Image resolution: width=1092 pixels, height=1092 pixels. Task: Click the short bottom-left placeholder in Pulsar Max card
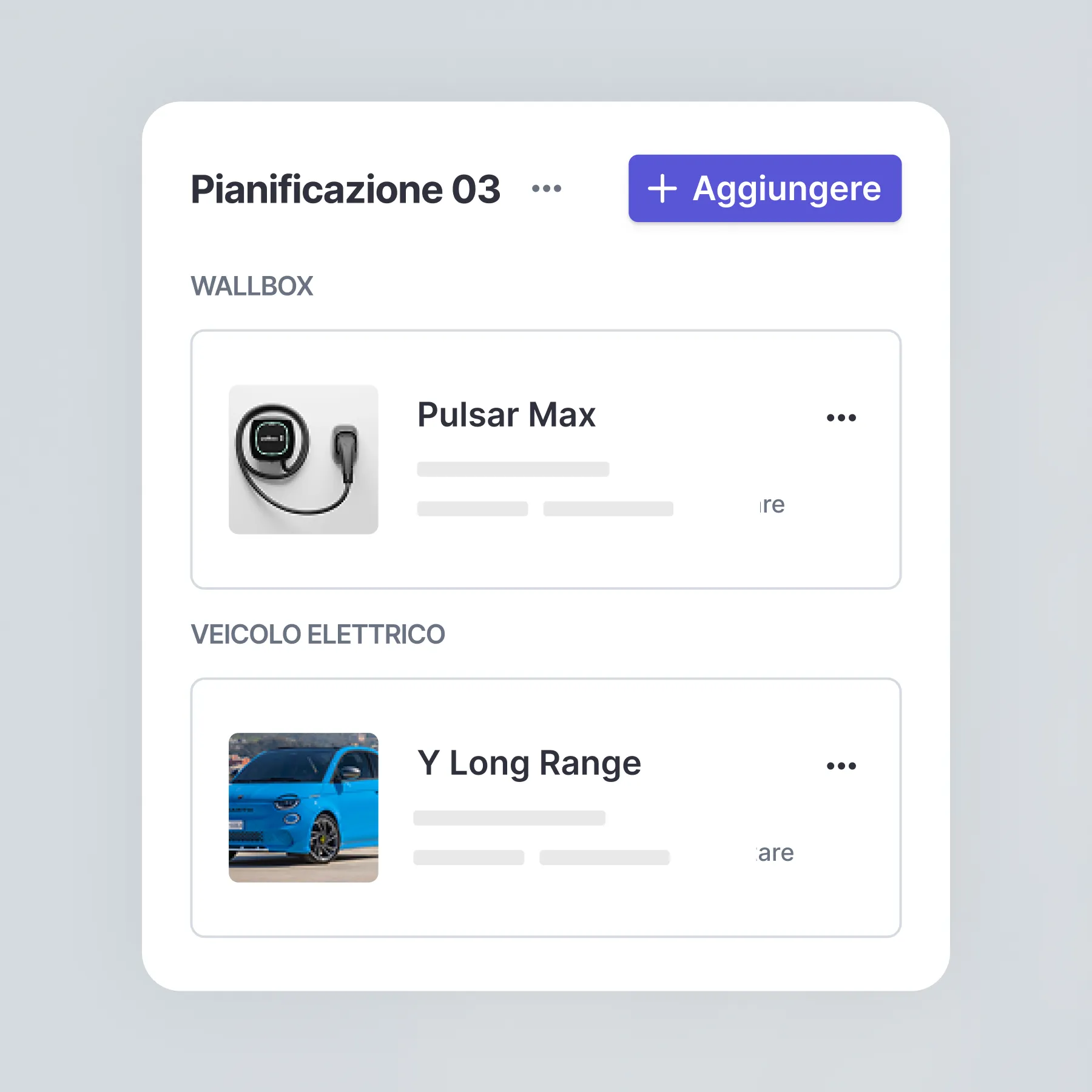pyautogui.click(x=473, y=508)
